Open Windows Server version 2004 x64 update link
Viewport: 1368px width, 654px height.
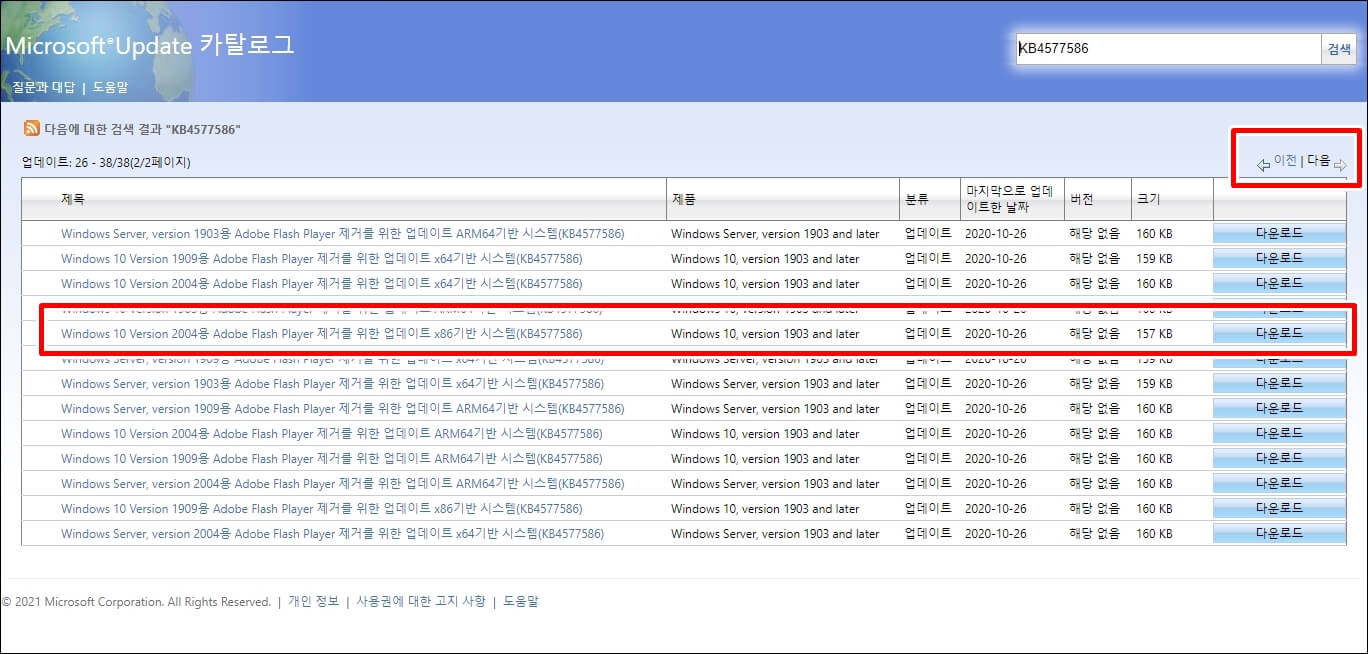[332, 533]
